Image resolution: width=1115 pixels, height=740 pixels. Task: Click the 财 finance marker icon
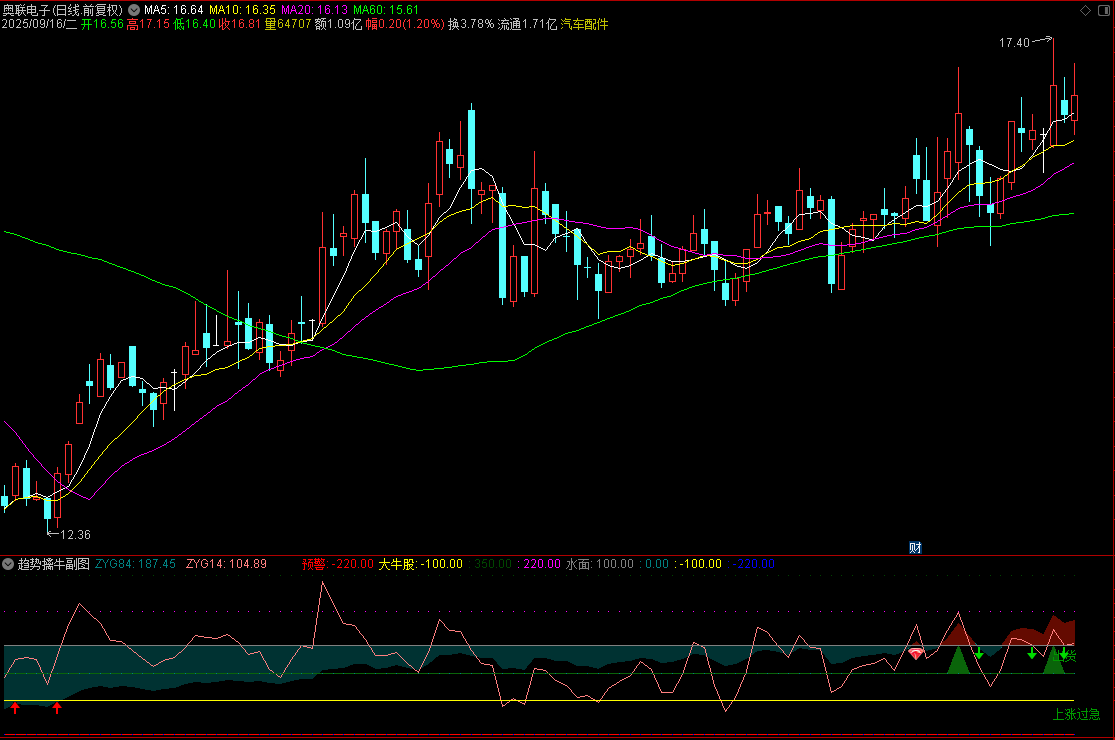coord(915,547)
